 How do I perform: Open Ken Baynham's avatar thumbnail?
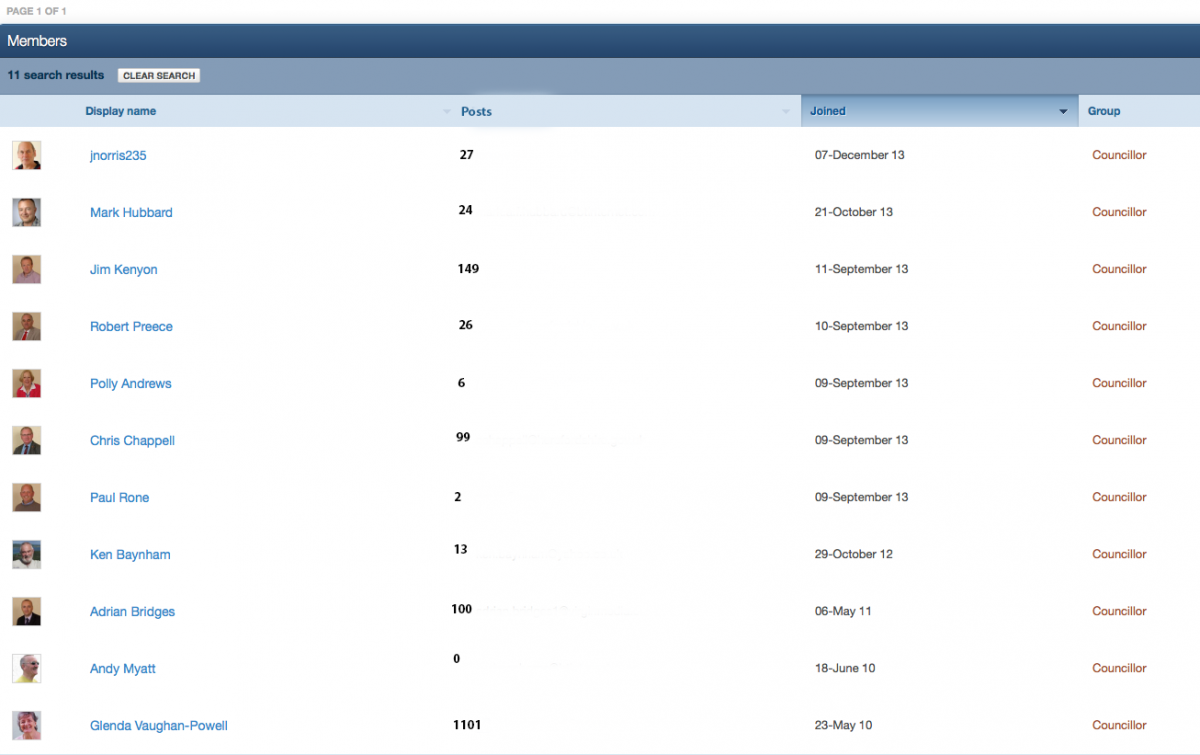point(27,554)
